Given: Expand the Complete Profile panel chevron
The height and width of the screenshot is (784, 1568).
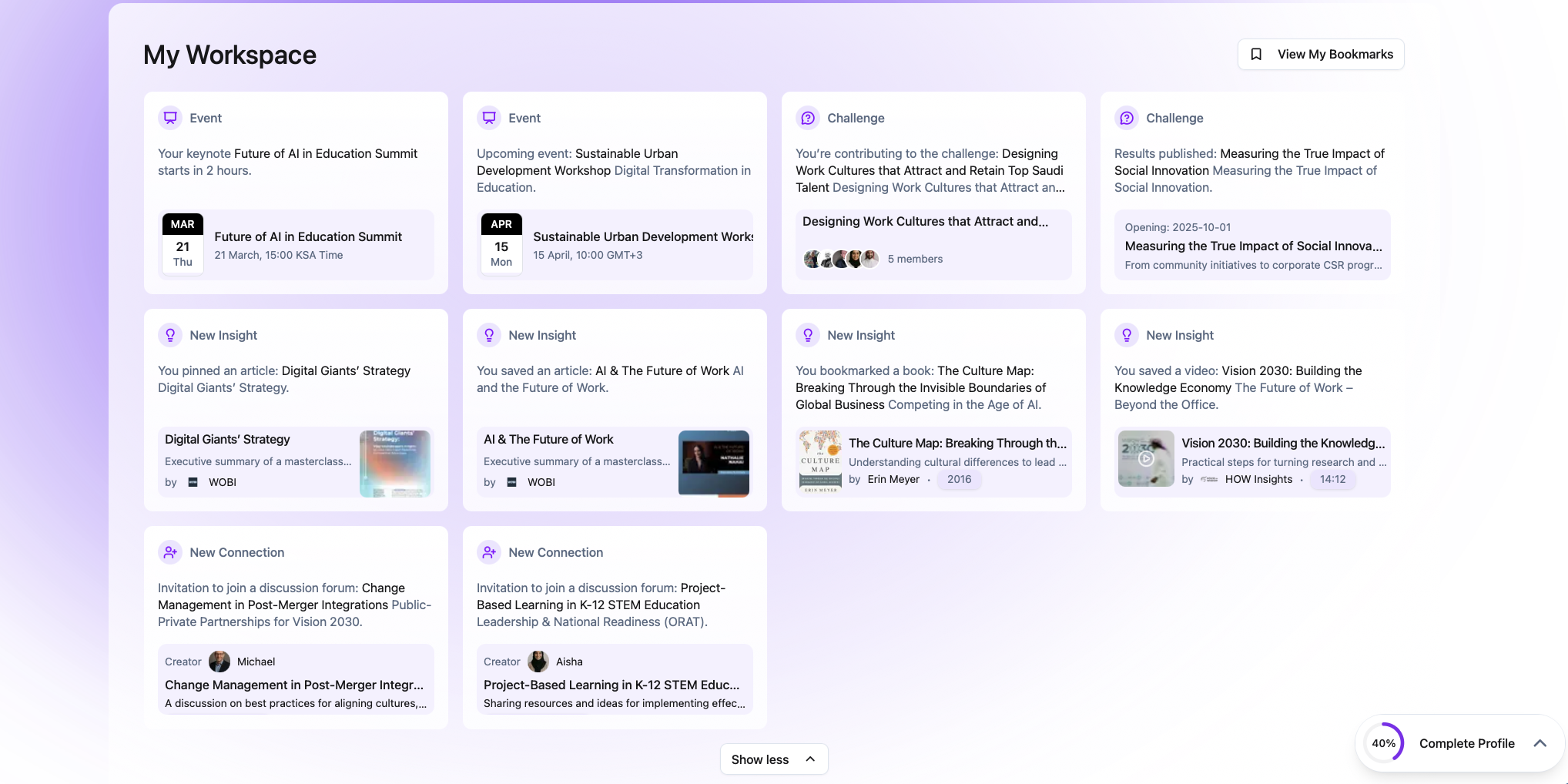Looking at the screenshot, I should [1540, 743].
